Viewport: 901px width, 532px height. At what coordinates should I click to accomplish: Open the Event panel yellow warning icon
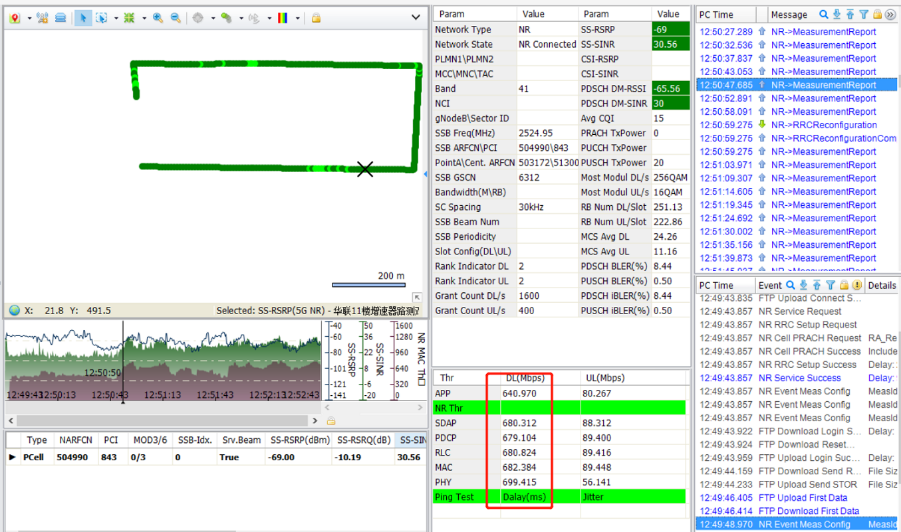857,285
